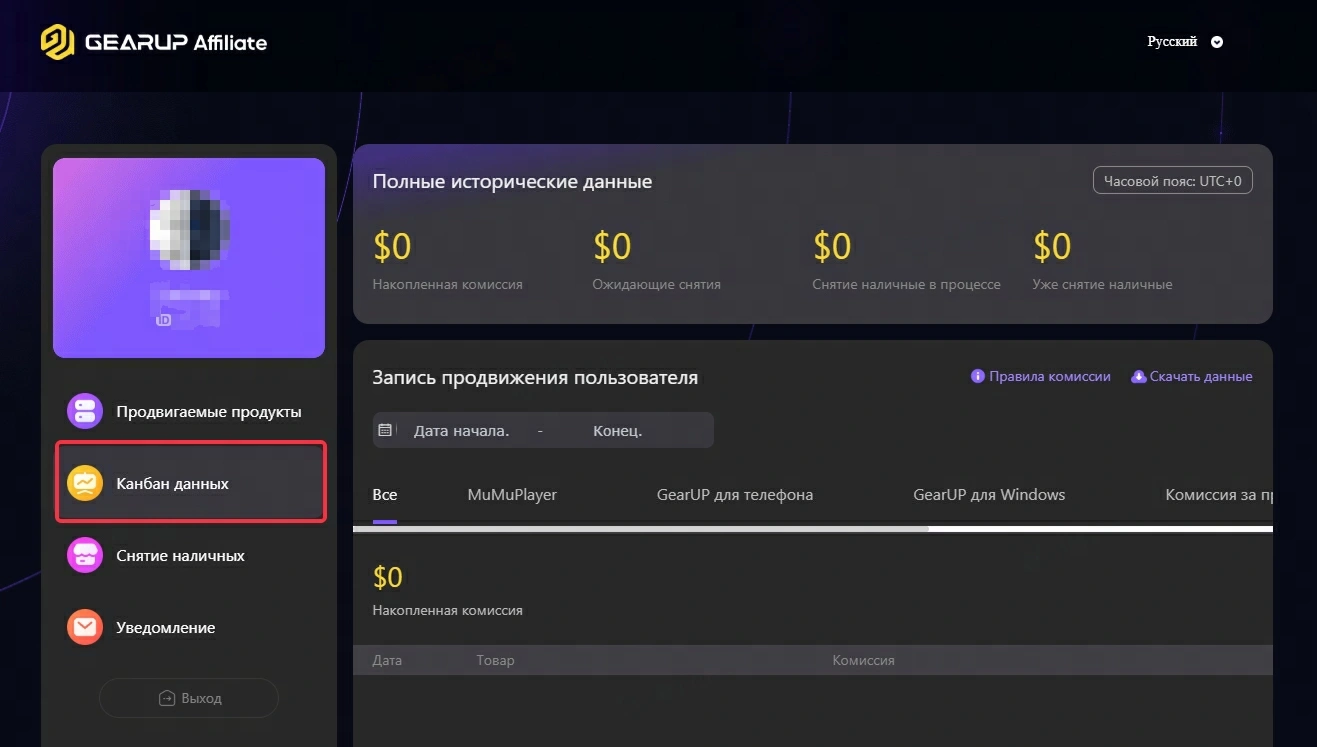Click the Часовой пояс UTC+0 button

click(1172, 180)
